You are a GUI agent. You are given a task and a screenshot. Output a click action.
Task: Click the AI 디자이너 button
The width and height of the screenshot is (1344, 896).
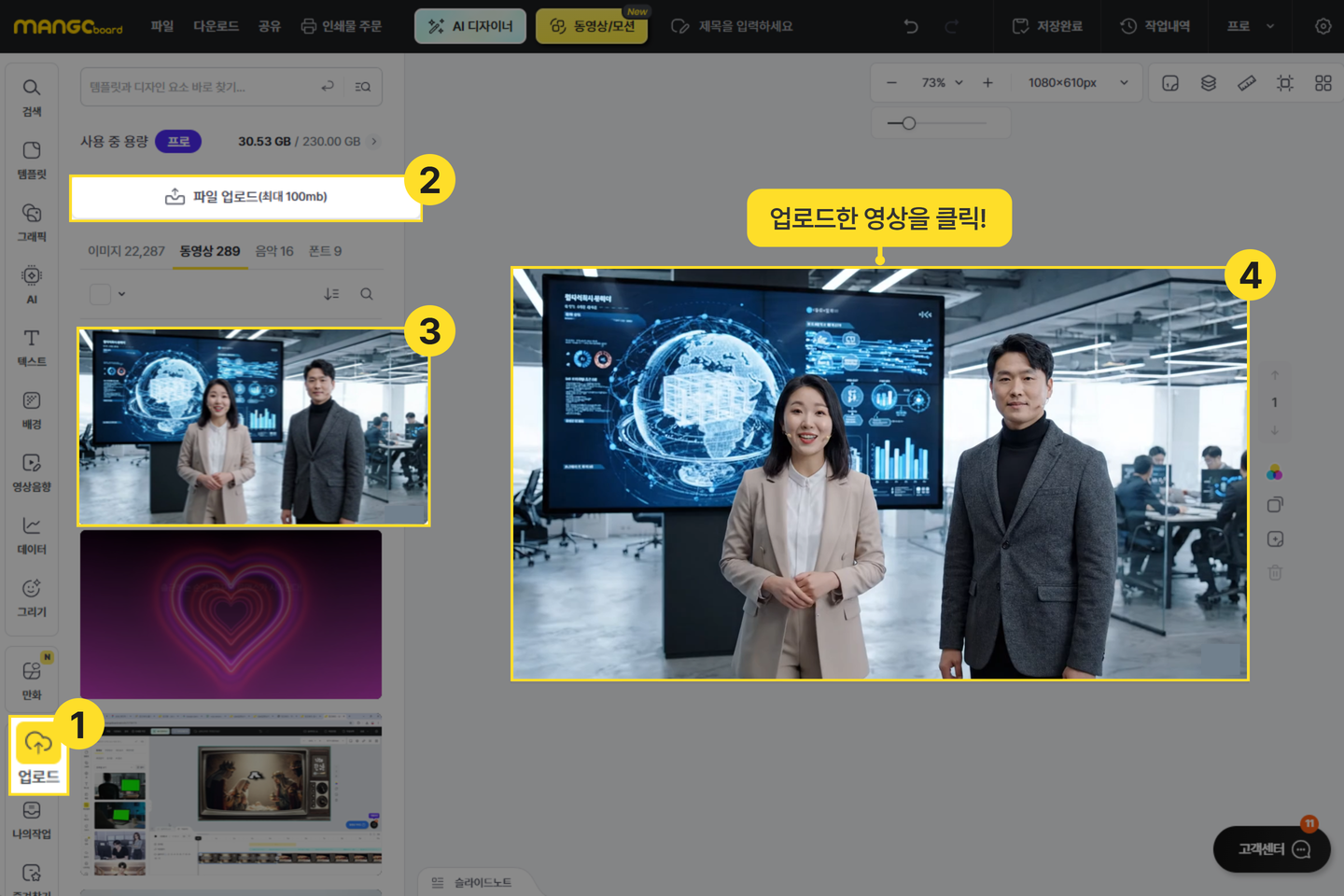[x=470, y=26]
